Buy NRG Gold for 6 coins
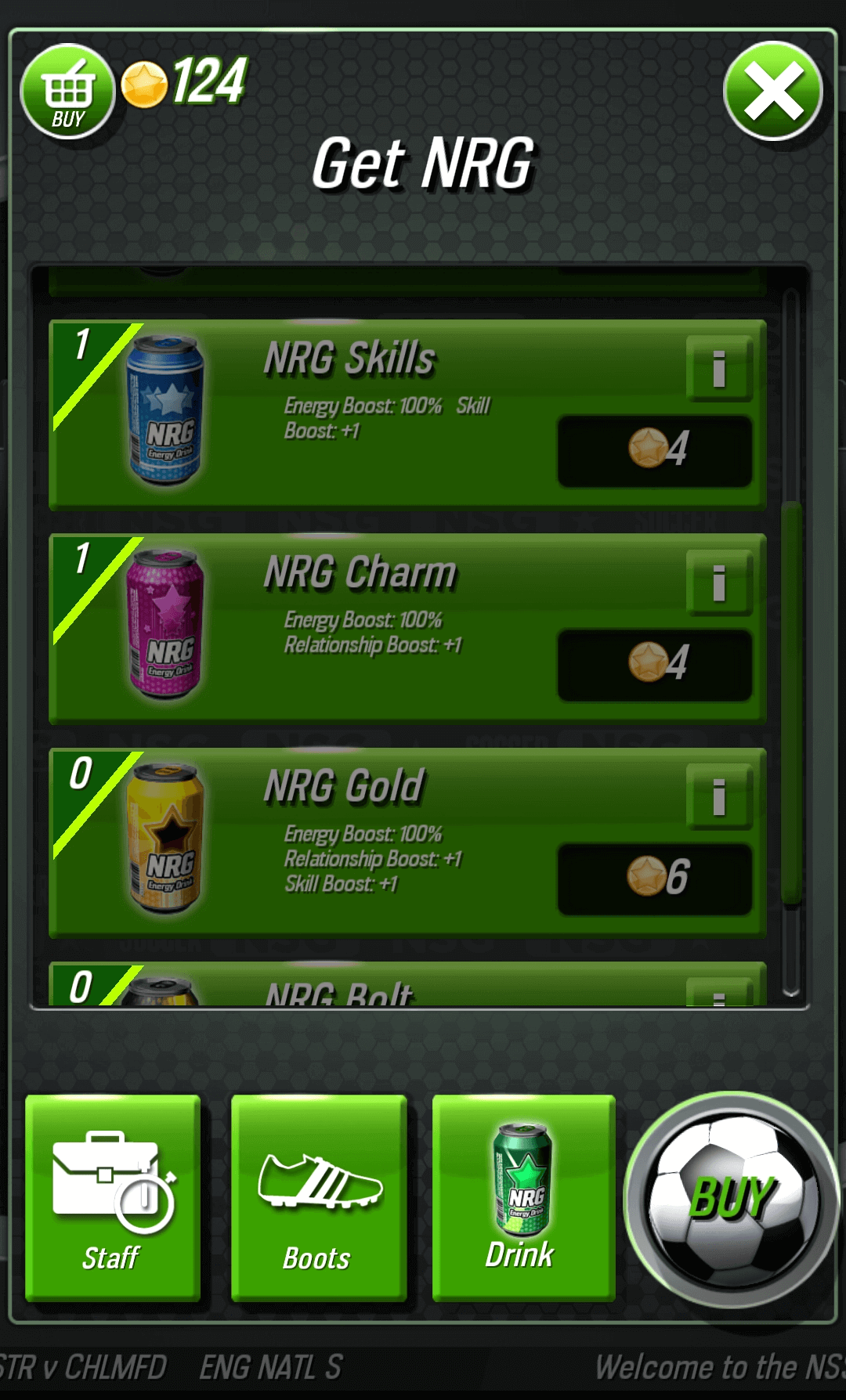Viewport: 846px width, 1400px height. [655, 879]
